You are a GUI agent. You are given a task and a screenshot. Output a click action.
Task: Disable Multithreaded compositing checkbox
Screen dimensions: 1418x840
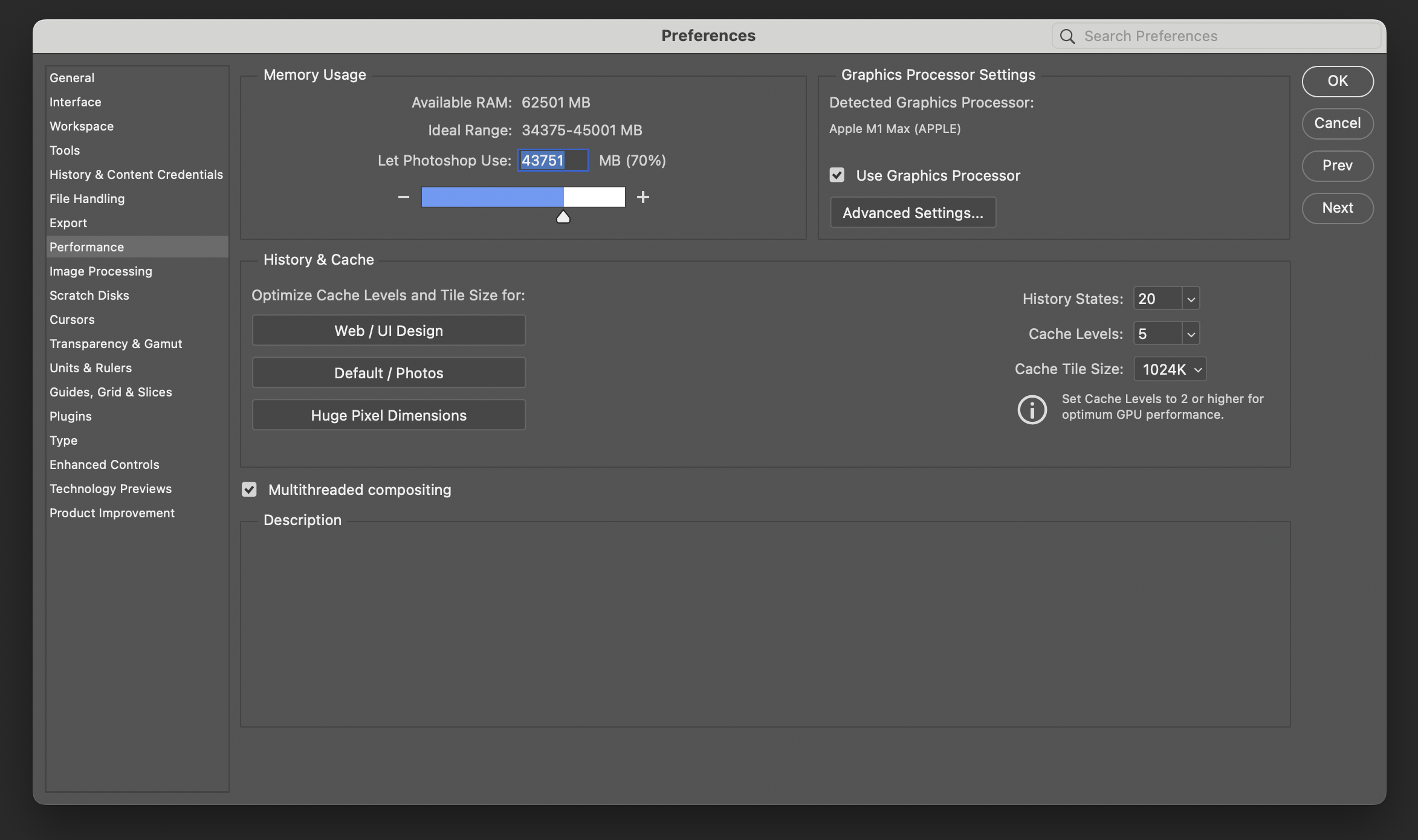coord(249,489)
